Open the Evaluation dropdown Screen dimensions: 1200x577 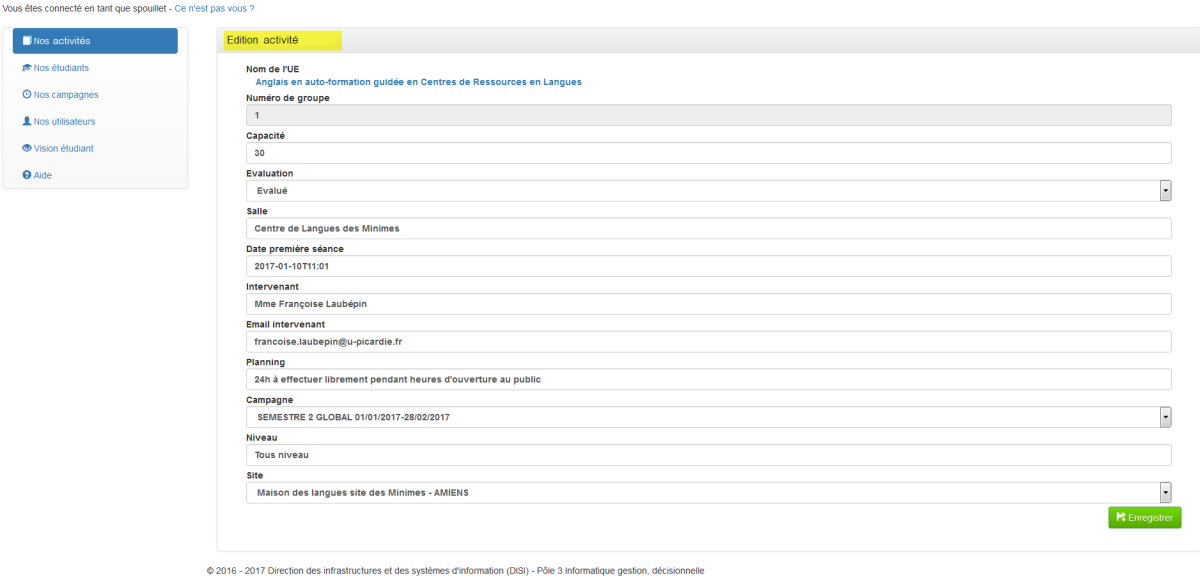tap(1165, 190)
